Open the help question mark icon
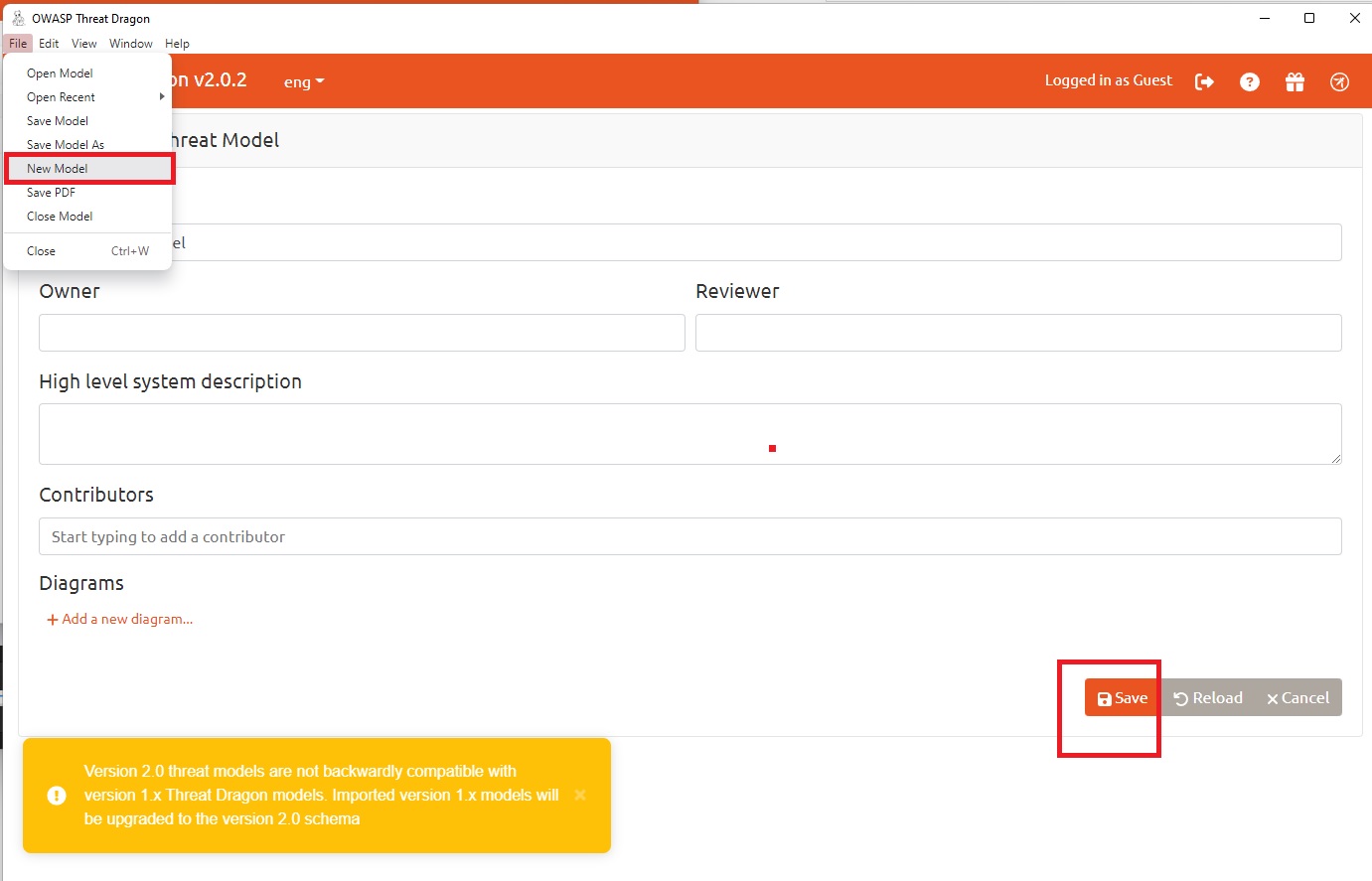Screen dimensions: 1372x881 (x=1250, y=81)
